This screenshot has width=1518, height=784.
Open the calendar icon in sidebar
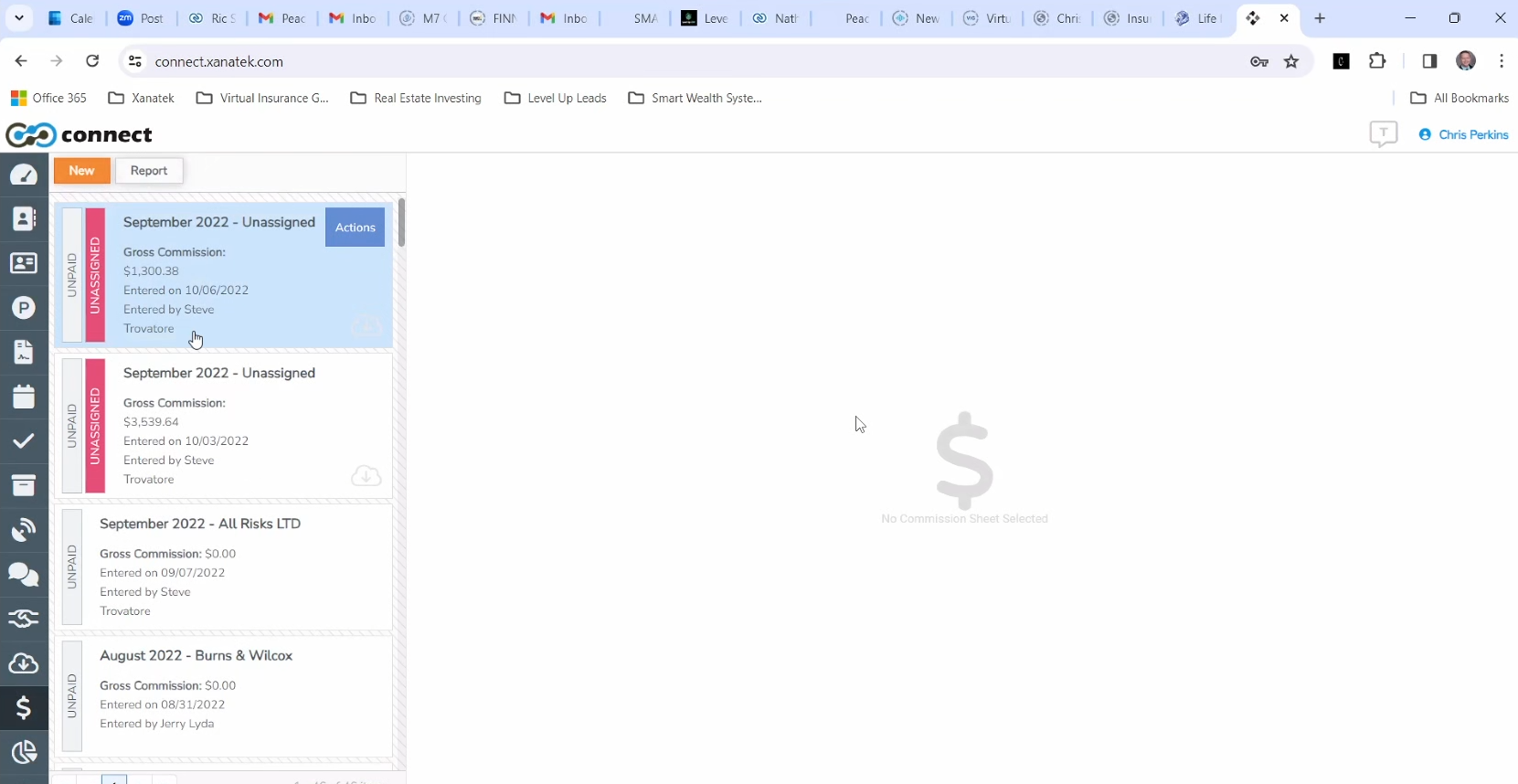pyautogui.click(x=24, y=397)
